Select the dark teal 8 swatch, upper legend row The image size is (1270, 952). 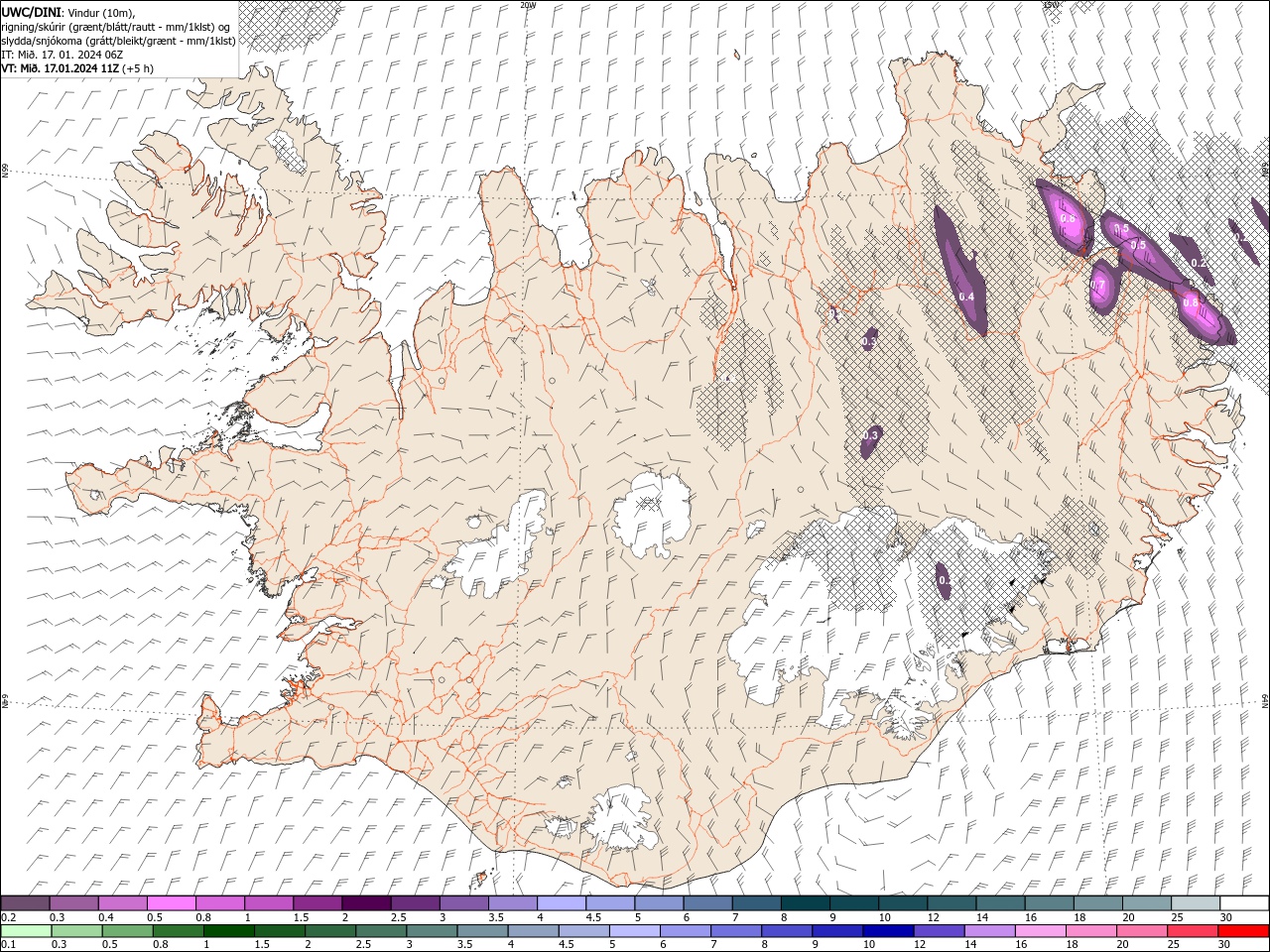805,903
